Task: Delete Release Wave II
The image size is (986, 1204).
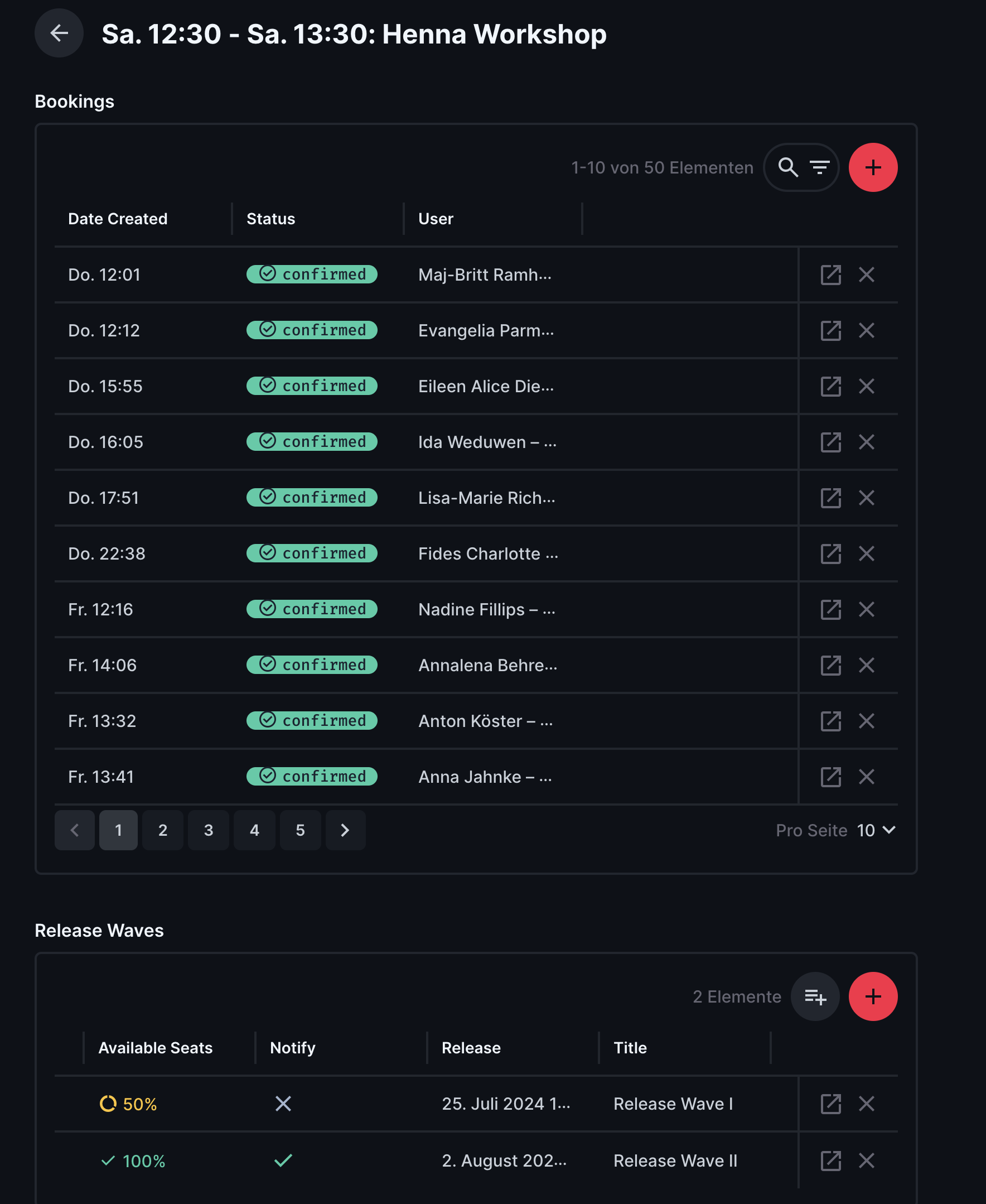Action: (x=866, y=1161)
